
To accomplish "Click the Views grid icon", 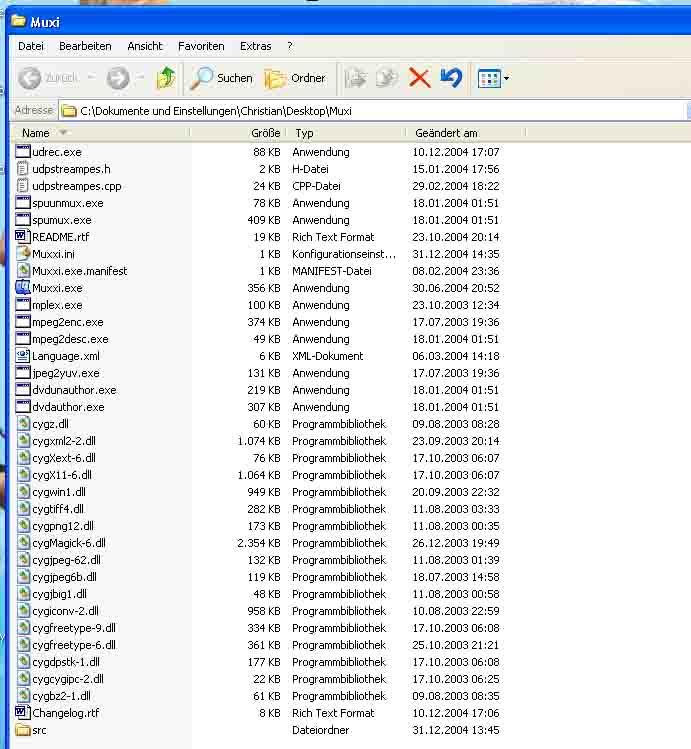I will tap(489, 78).
